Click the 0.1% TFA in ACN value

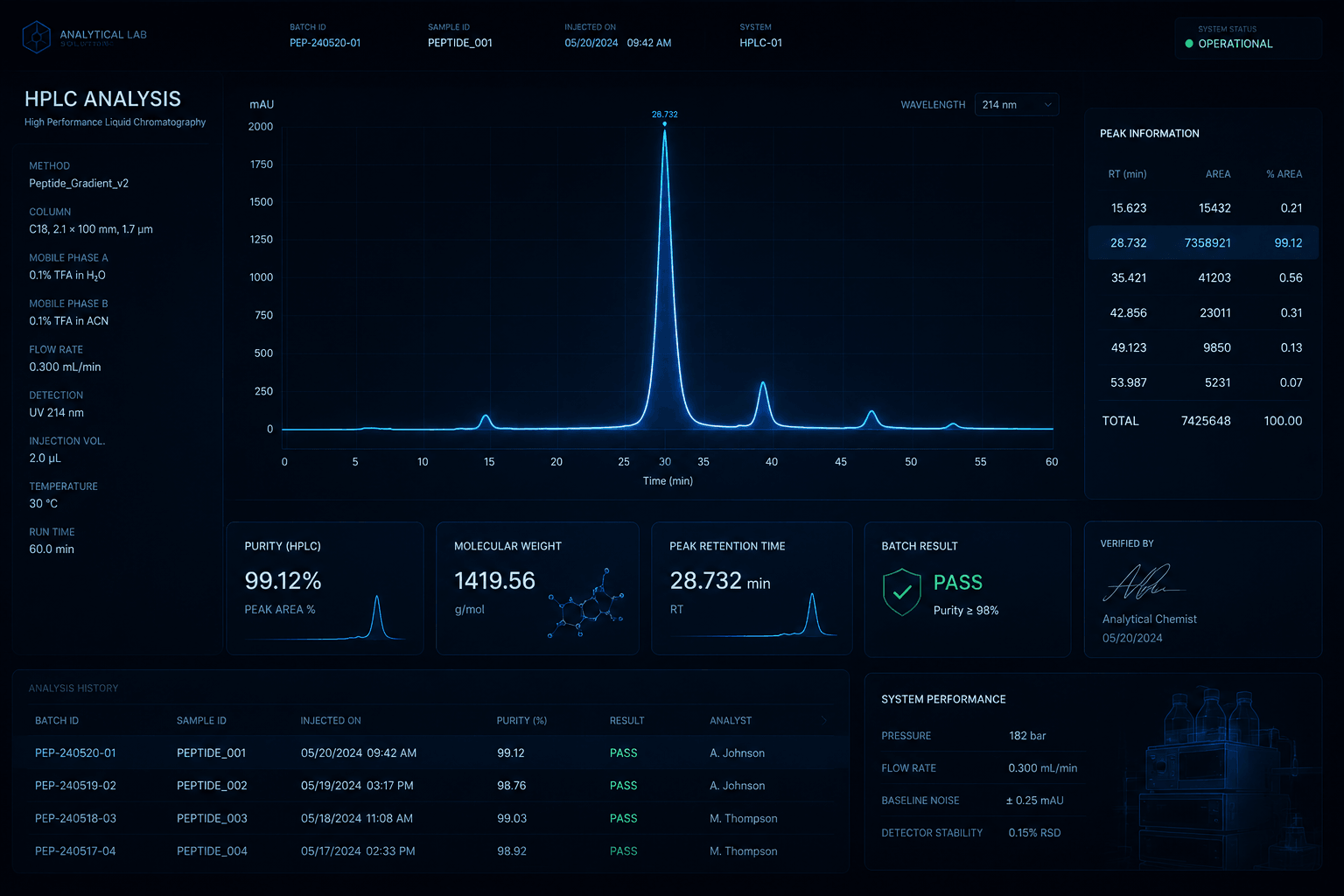click(x=69, y=321)
